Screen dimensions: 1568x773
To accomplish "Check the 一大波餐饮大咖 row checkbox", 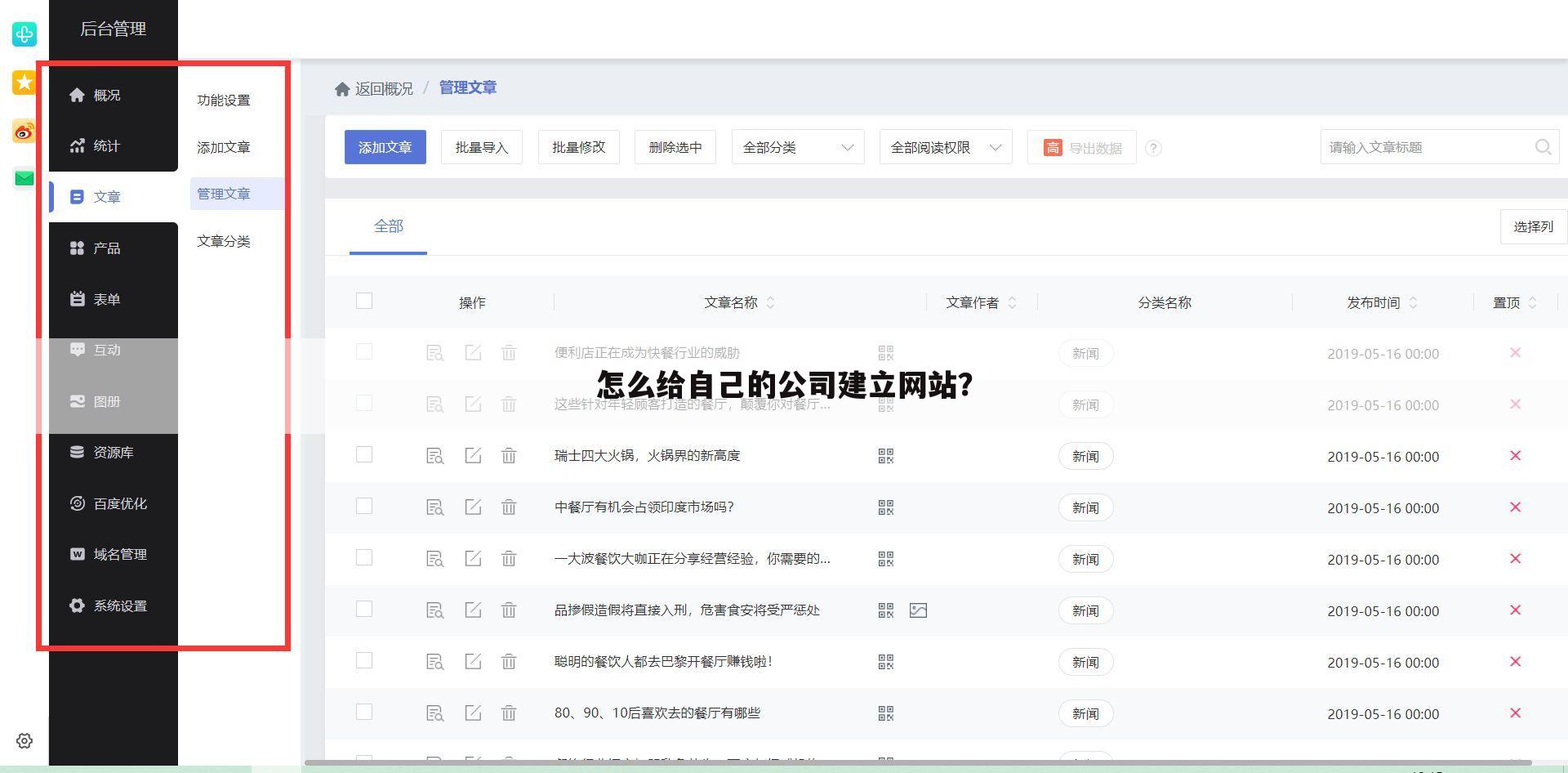I will 364,557.
